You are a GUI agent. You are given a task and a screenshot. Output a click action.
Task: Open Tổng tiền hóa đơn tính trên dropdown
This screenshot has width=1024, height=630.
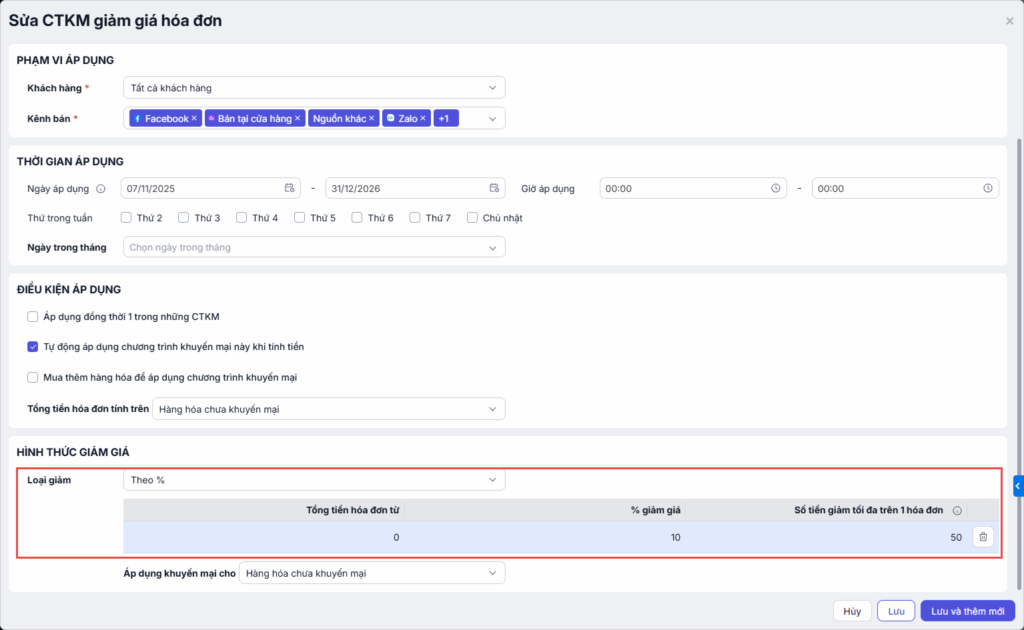pyautogui.click(x=328, y=409)
